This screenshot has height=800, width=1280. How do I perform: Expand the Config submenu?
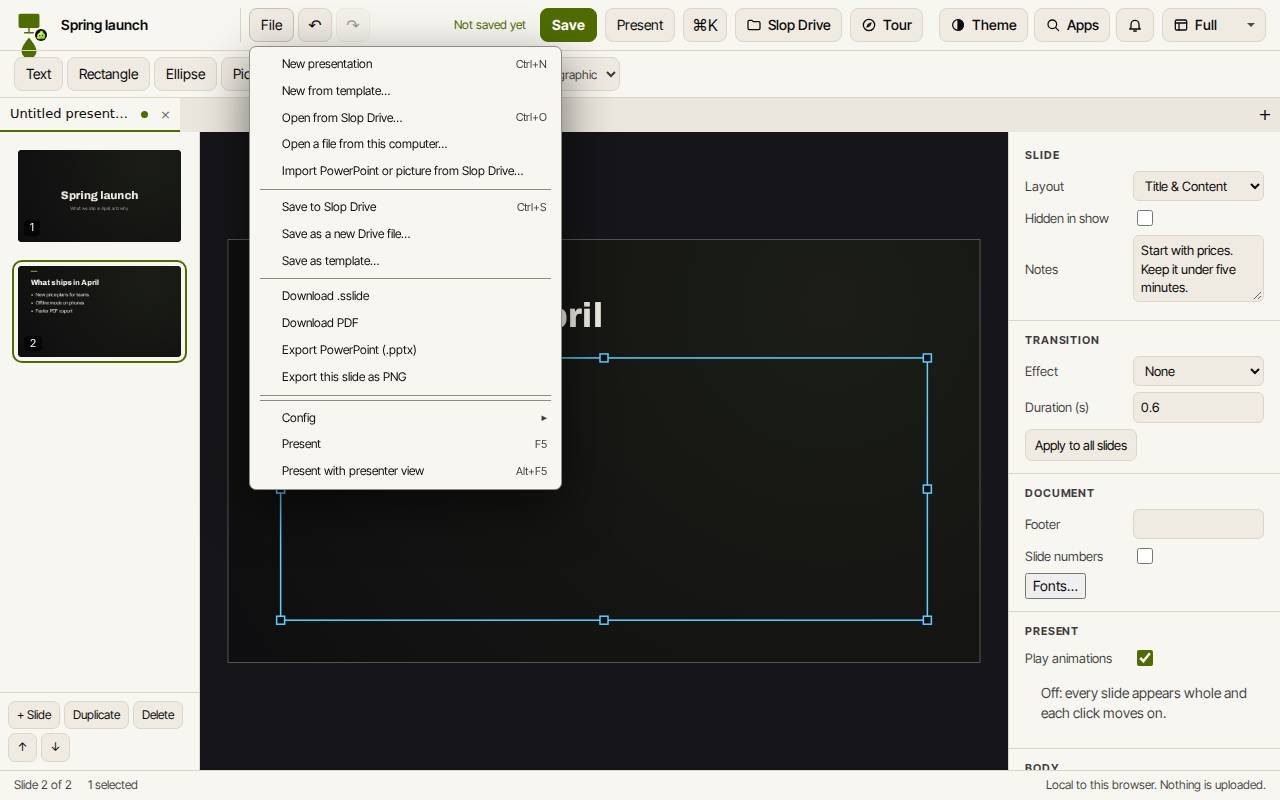coord(405,418)
